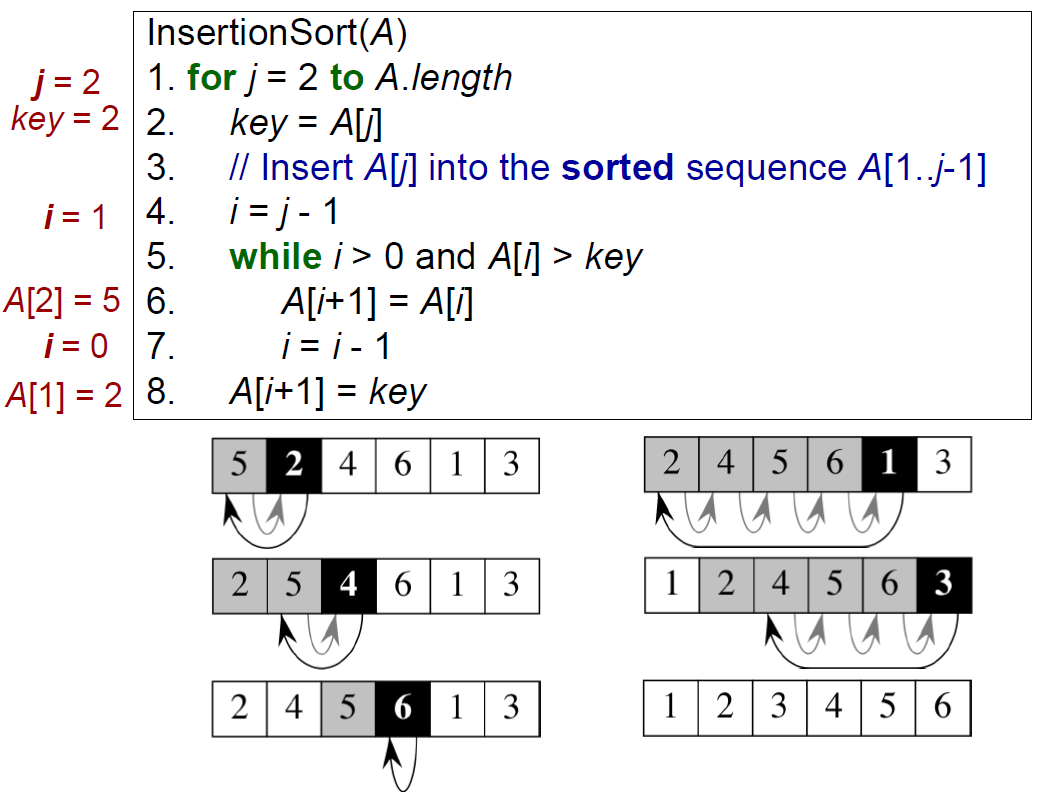Click the red 'j = 2' annotation

point(65,80)
